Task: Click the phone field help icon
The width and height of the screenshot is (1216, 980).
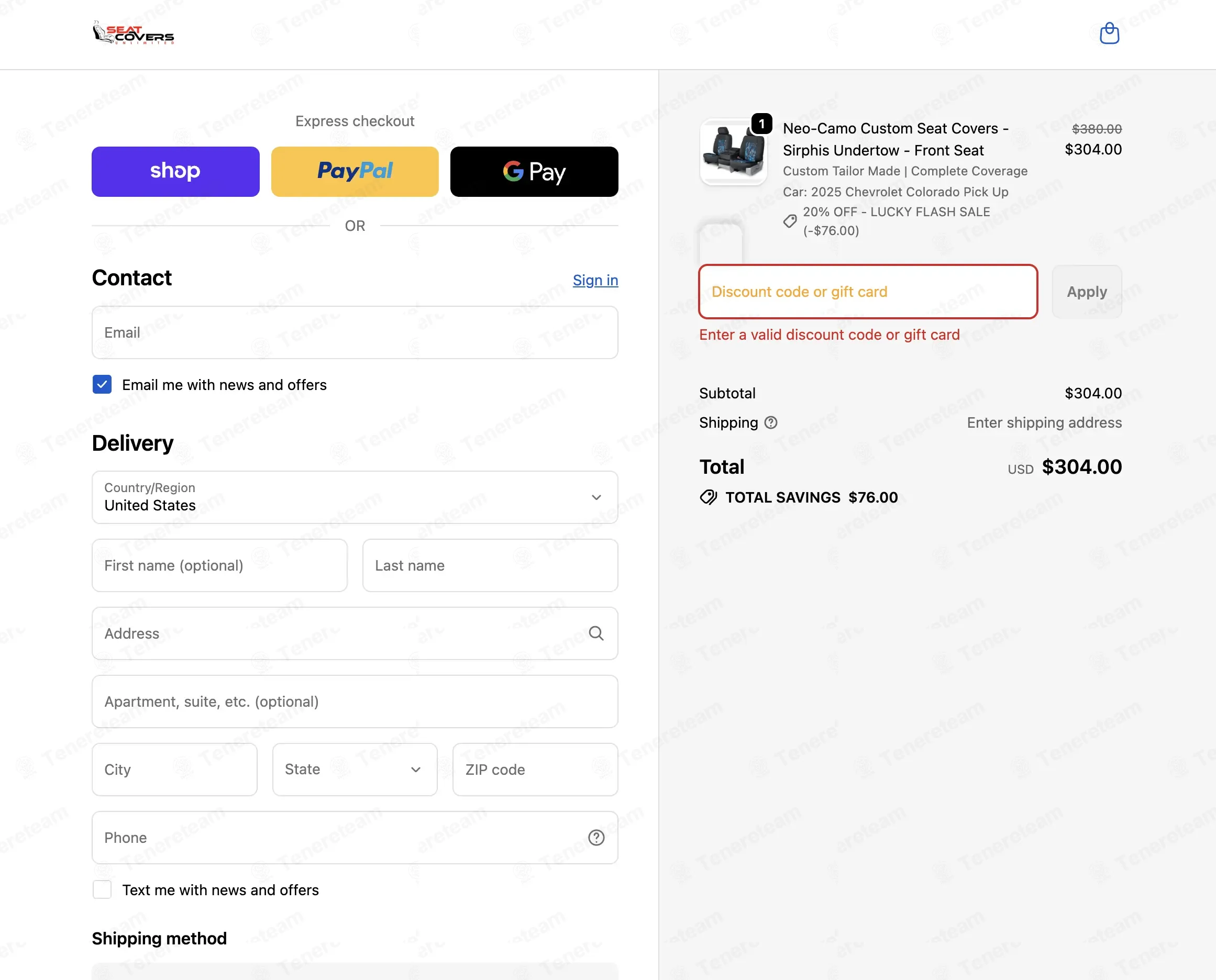Action: coord(596,838)
